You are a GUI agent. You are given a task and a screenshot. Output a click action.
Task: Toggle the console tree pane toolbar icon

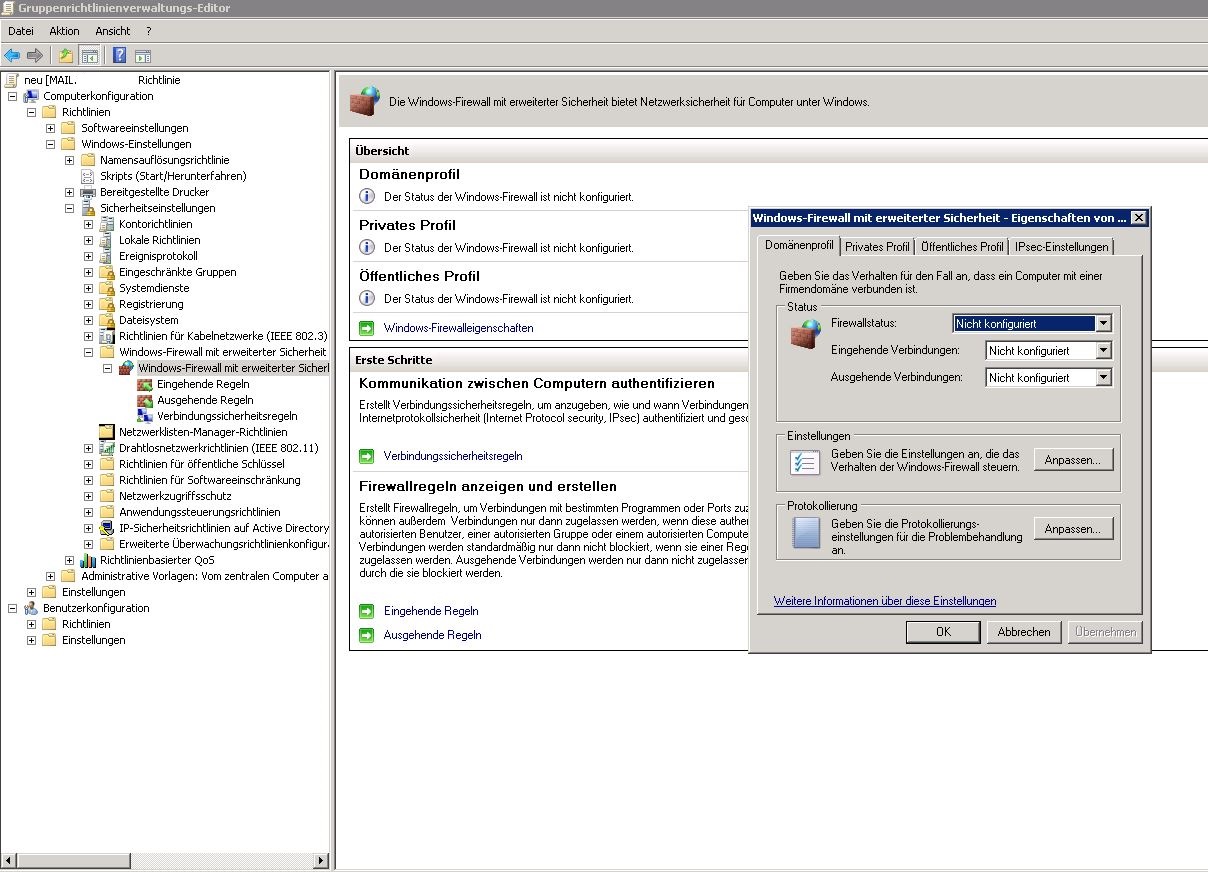coord(89,56)
